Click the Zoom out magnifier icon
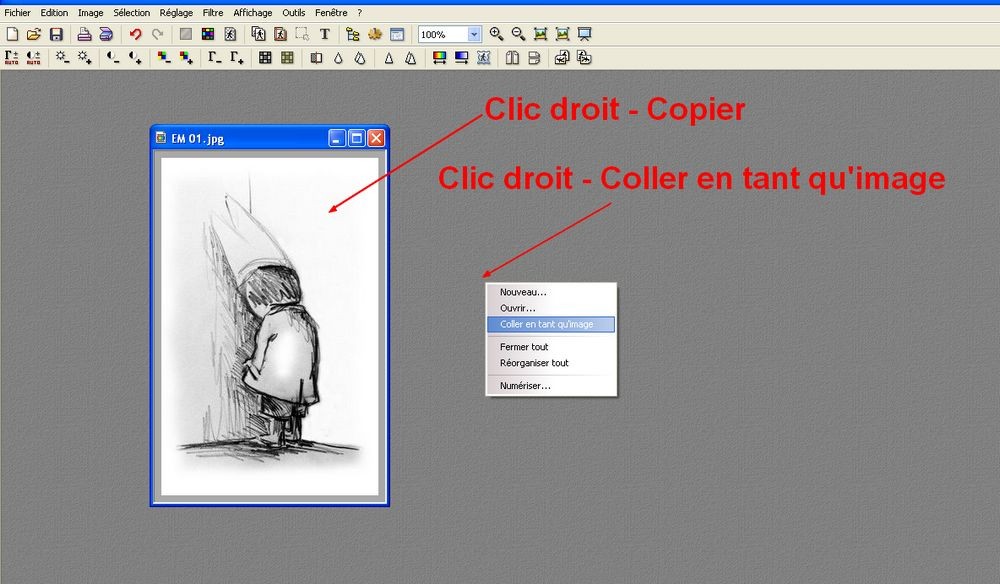This screenshot has width=1000, height=584. pyautogui.click(x=518, y=34)
